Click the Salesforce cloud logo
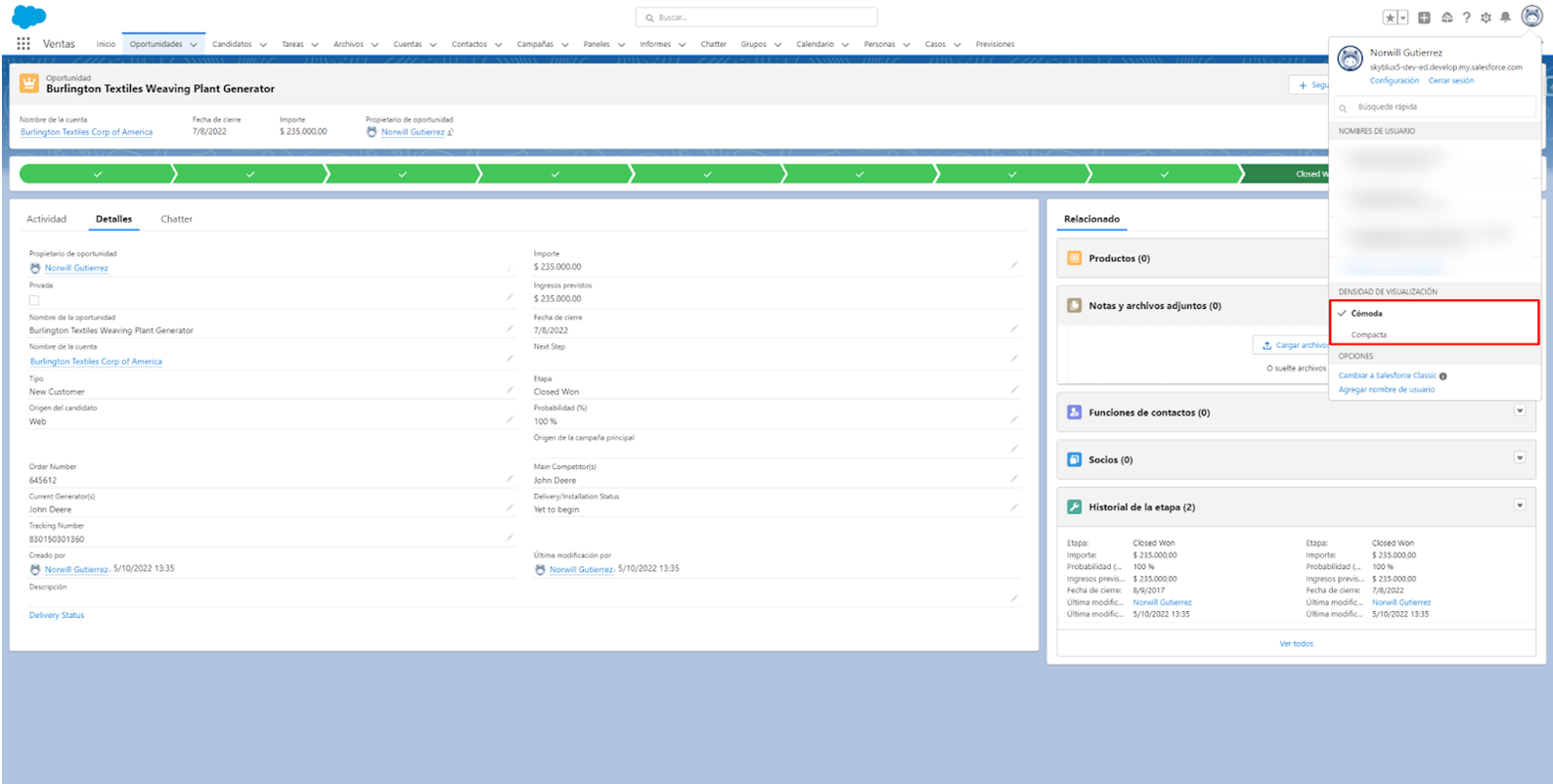The height and width of the screenshot is (784, 1553). [29, 17]
